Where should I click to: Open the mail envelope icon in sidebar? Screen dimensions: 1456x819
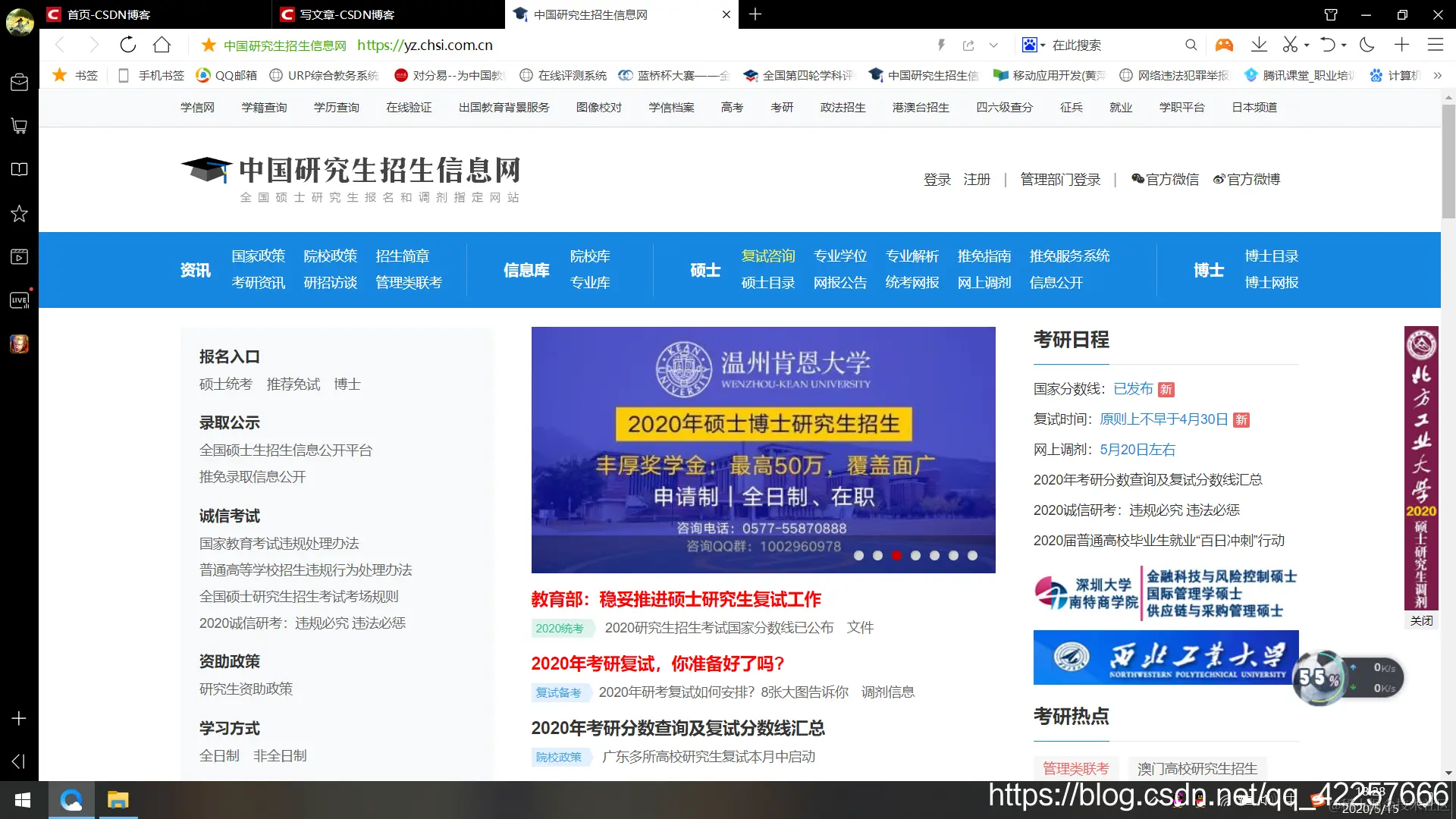(19, 82)
